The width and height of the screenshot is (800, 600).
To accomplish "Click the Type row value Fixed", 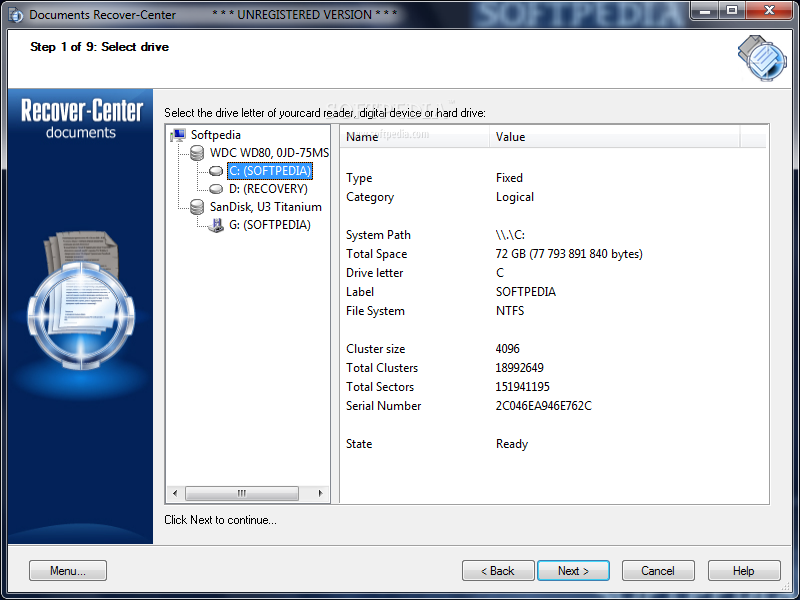I will coord(509,178).
